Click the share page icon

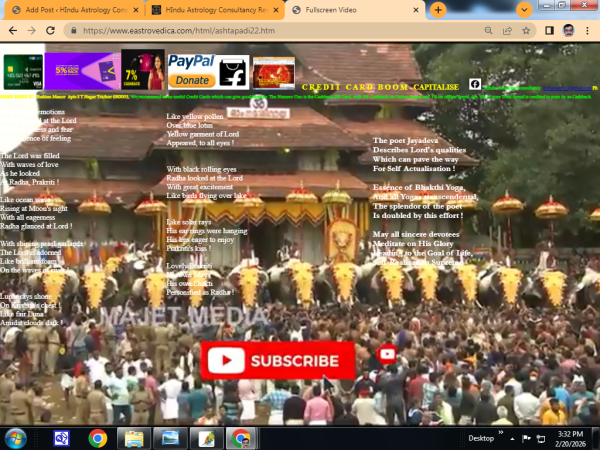[509, 31]
